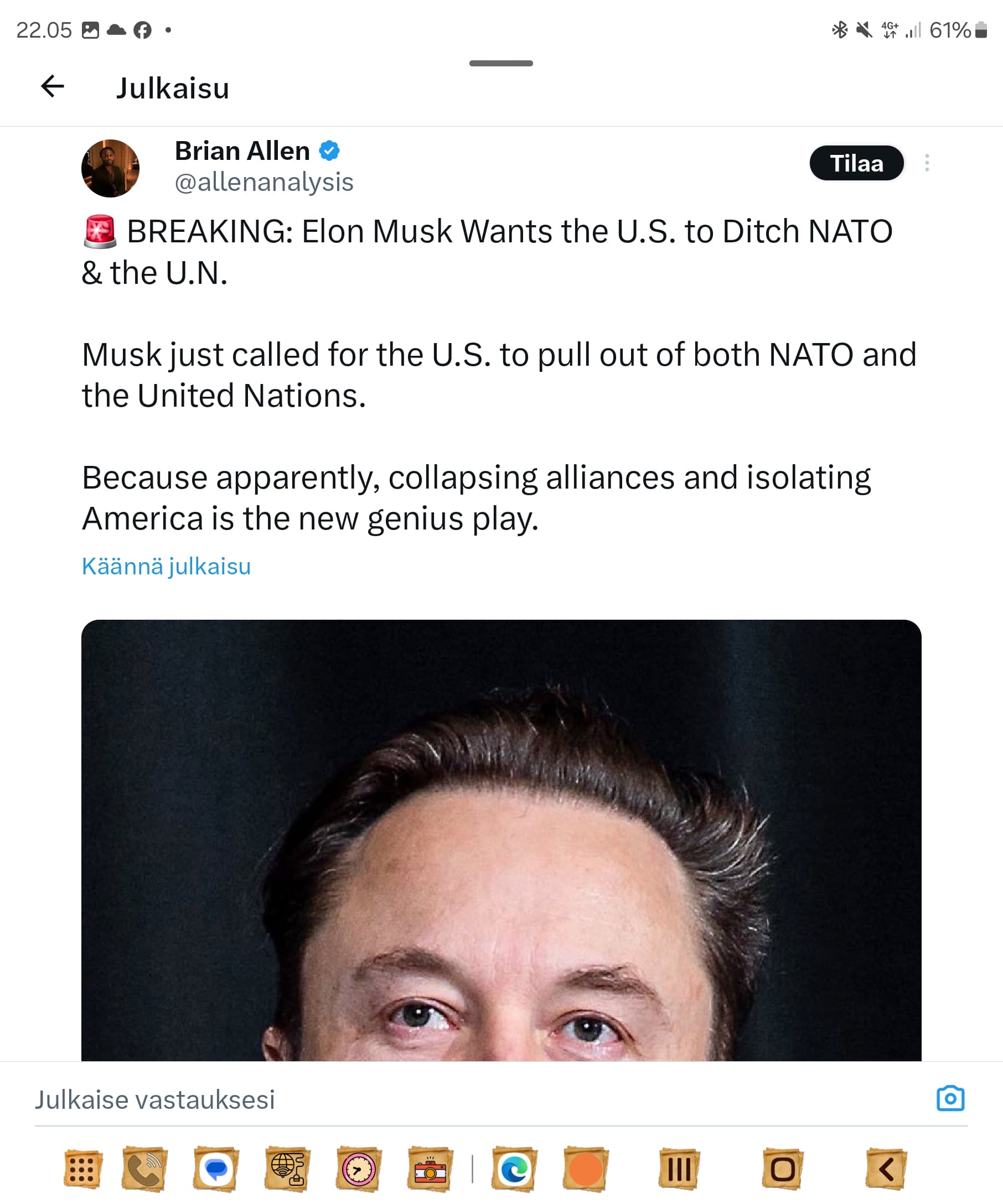1003x1204 pixels.
Task: Open the globe internet app in the dock
Action: pos(287,1169)
